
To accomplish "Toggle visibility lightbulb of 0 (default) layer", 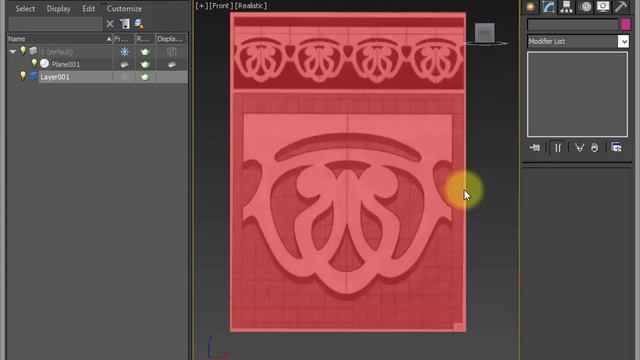I will click(23, 51).
